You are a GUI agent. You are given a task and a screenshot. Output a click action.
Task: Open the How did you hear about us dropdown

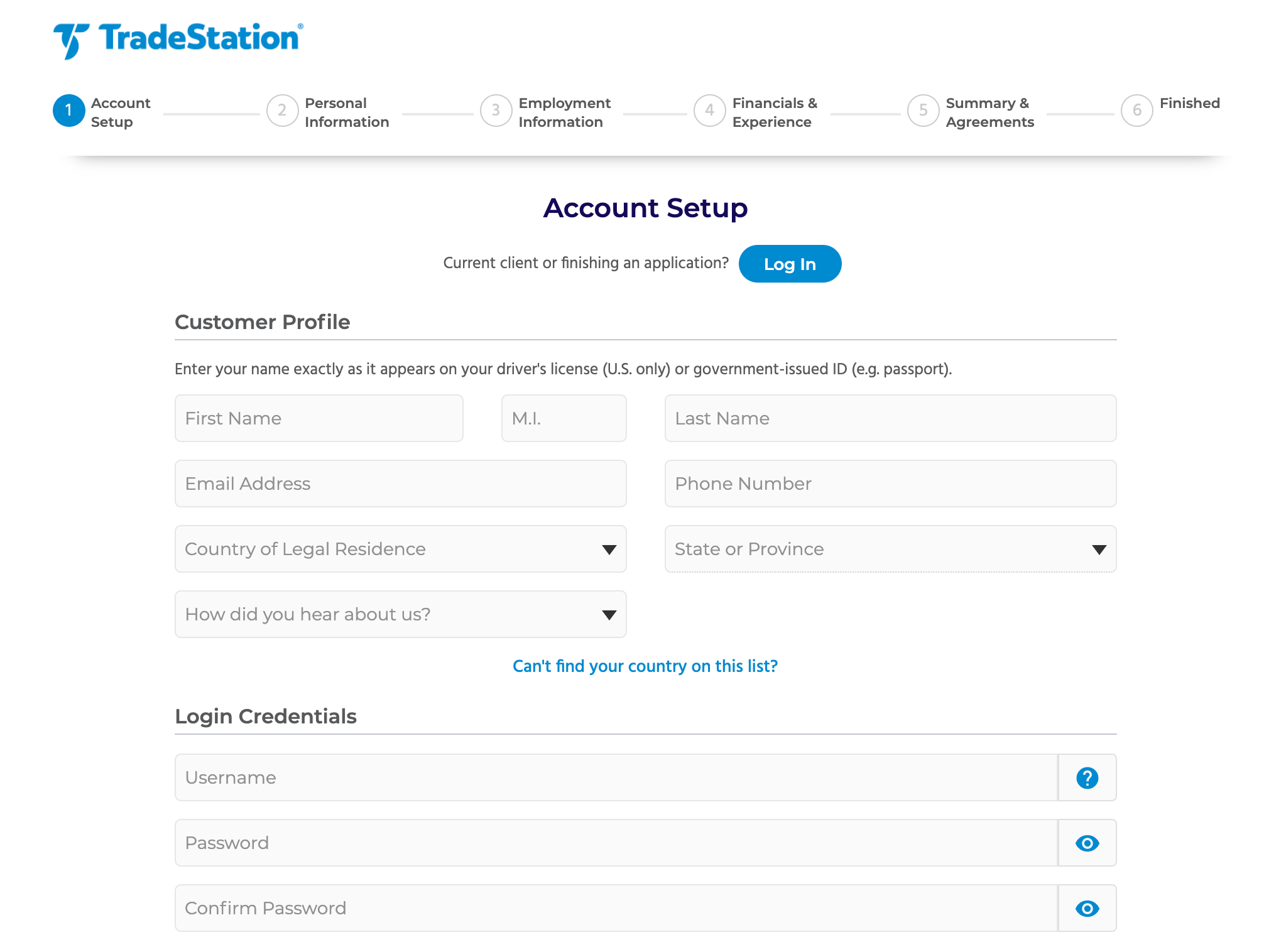[400, 614]
